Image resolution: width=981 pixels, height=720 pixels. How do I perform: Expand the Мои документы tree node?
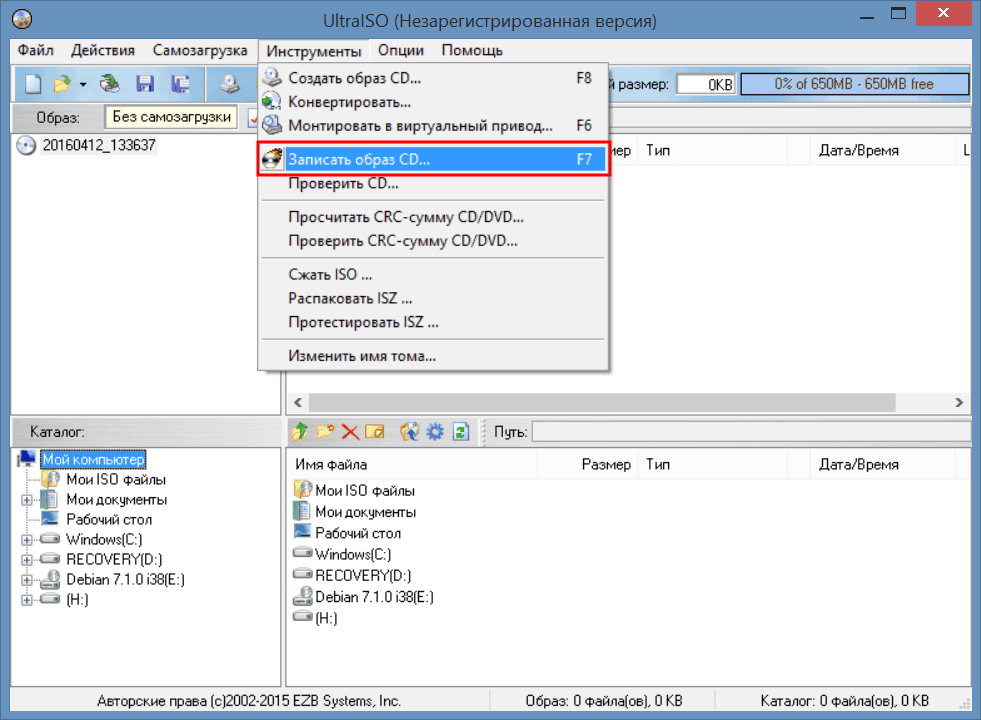click(27, 500)
